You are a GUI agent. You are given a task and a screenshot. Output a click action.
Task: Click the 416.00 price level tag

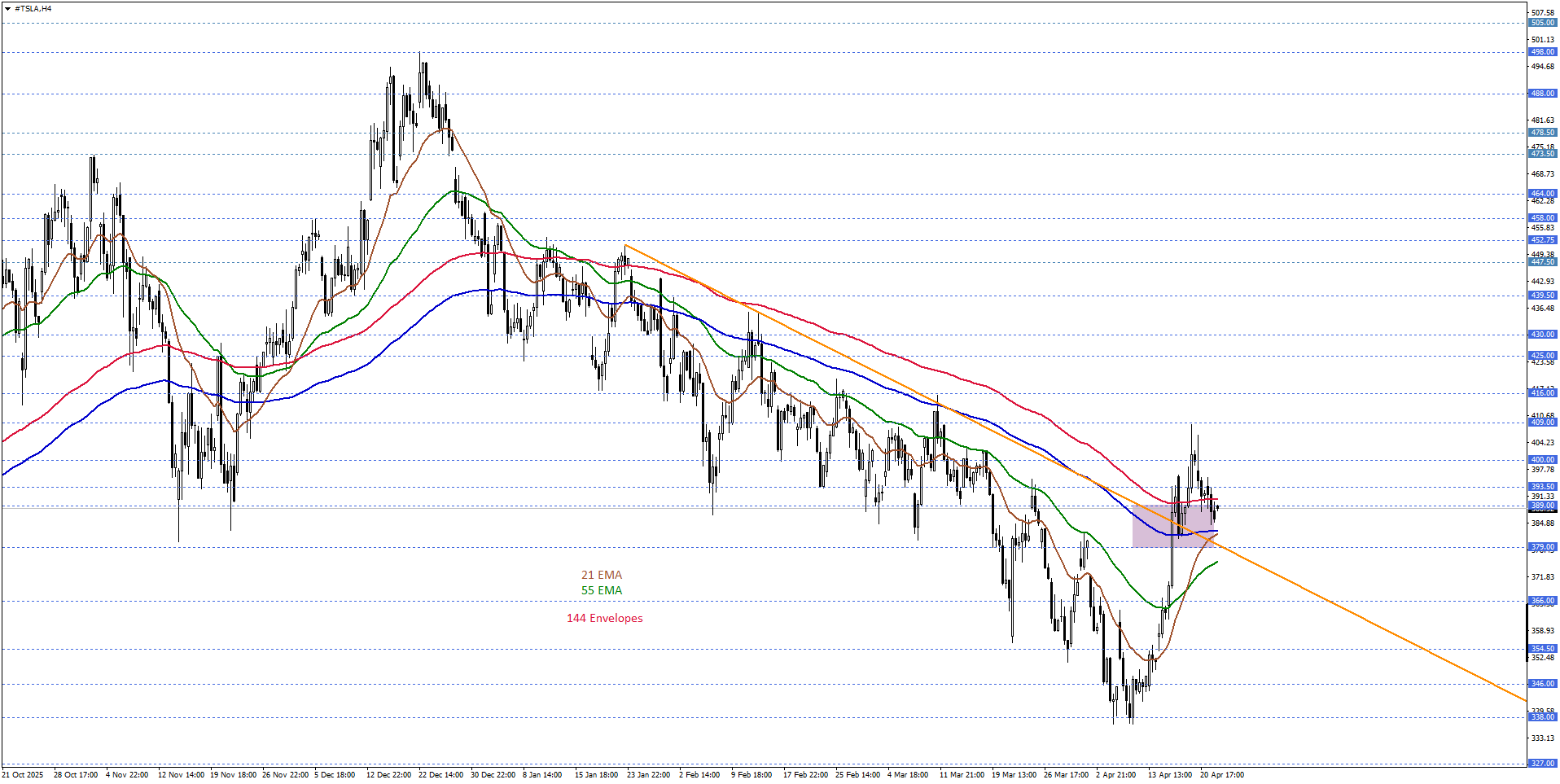point(1542,393)
